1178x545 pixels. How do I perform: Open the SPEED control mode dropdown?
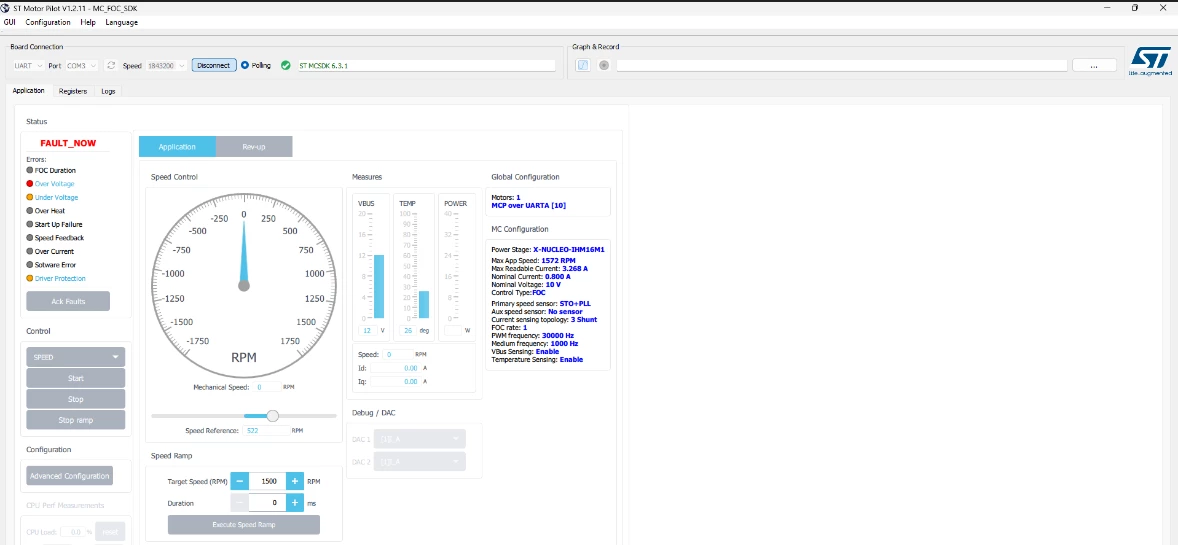tap(76, 357)
